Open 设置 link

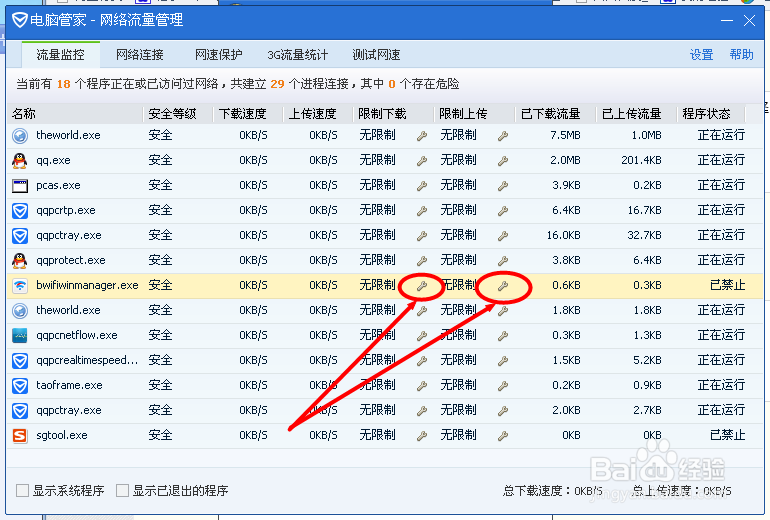point(701,55)
